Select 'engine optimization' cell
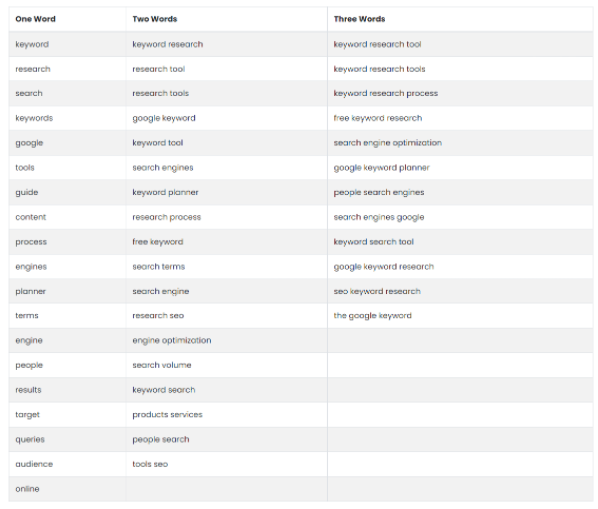598x509 pixels. (x=172, y=340)
